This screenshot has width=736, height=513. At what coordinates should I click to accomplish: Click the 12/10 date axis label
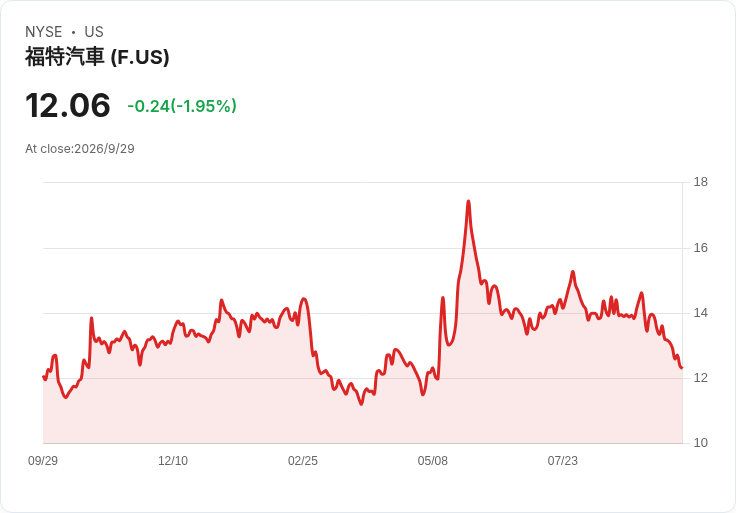pos(173,461)
